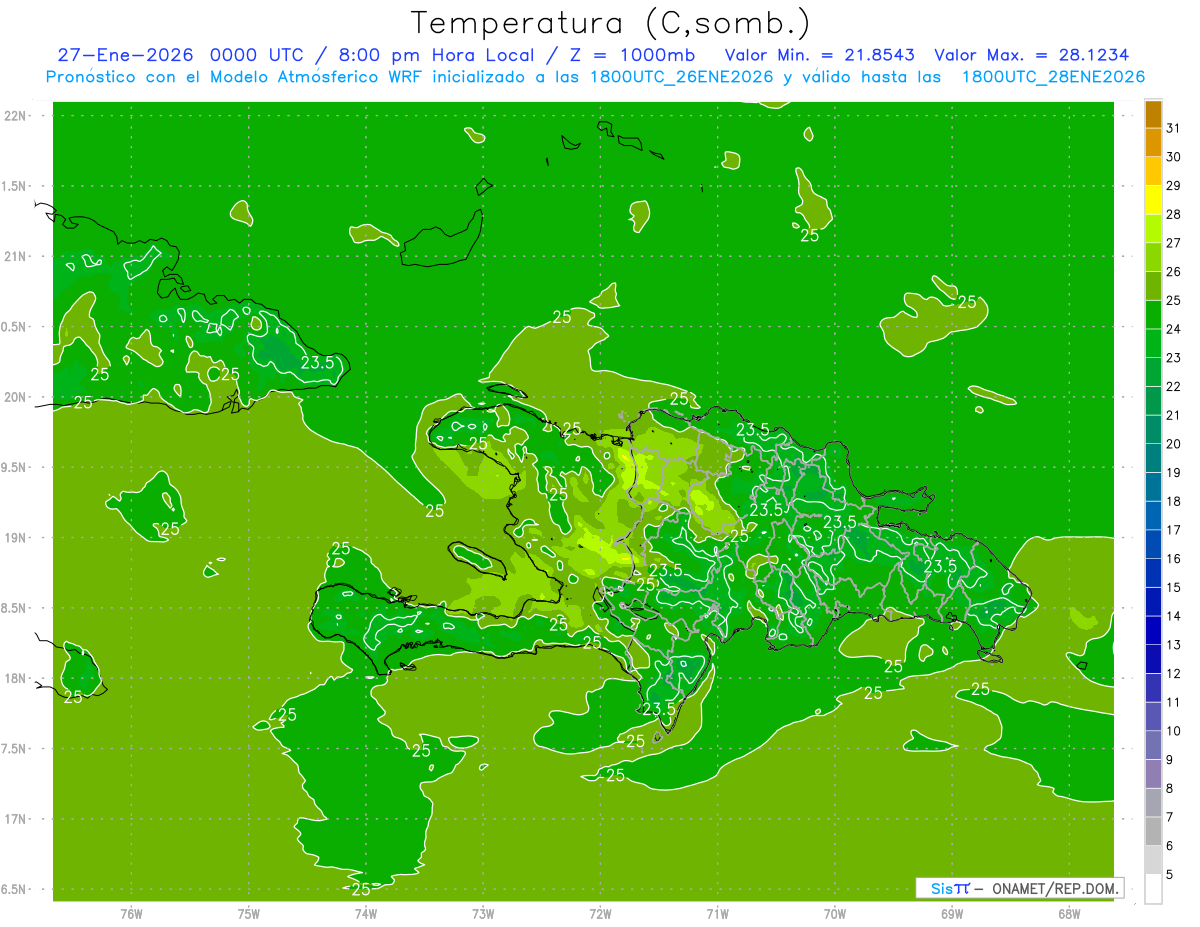The height and width of the screenshot is (927, 1200).
Task: Select the "27-Ene-2026 0000 UTC" date text
Action: coord(180,56)
